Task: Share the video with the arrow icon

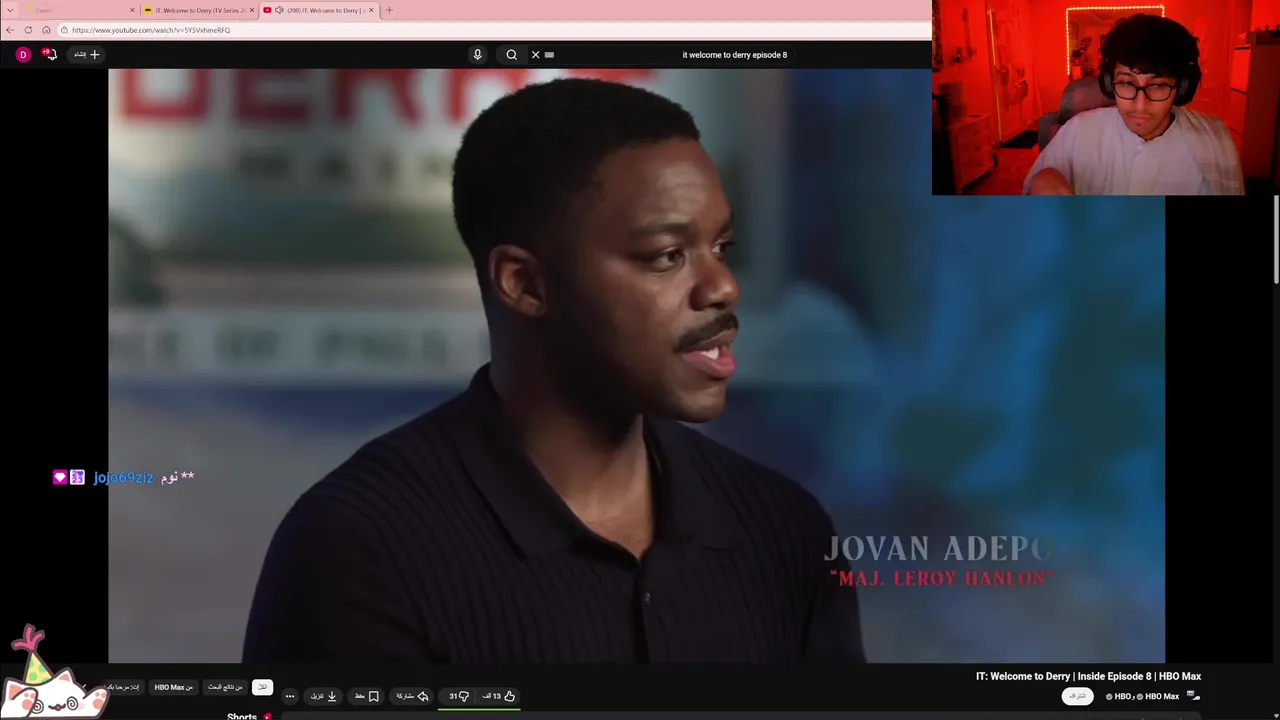Action: (412, 696)
